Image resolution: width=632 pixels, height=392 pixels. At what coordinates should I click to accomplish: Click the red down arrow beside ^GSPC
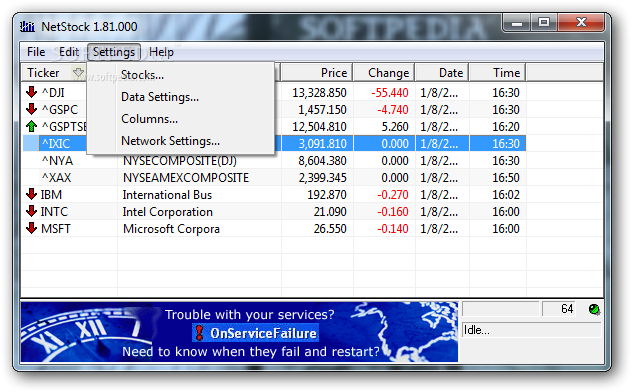pyautogui.click(x=31, y=109)
